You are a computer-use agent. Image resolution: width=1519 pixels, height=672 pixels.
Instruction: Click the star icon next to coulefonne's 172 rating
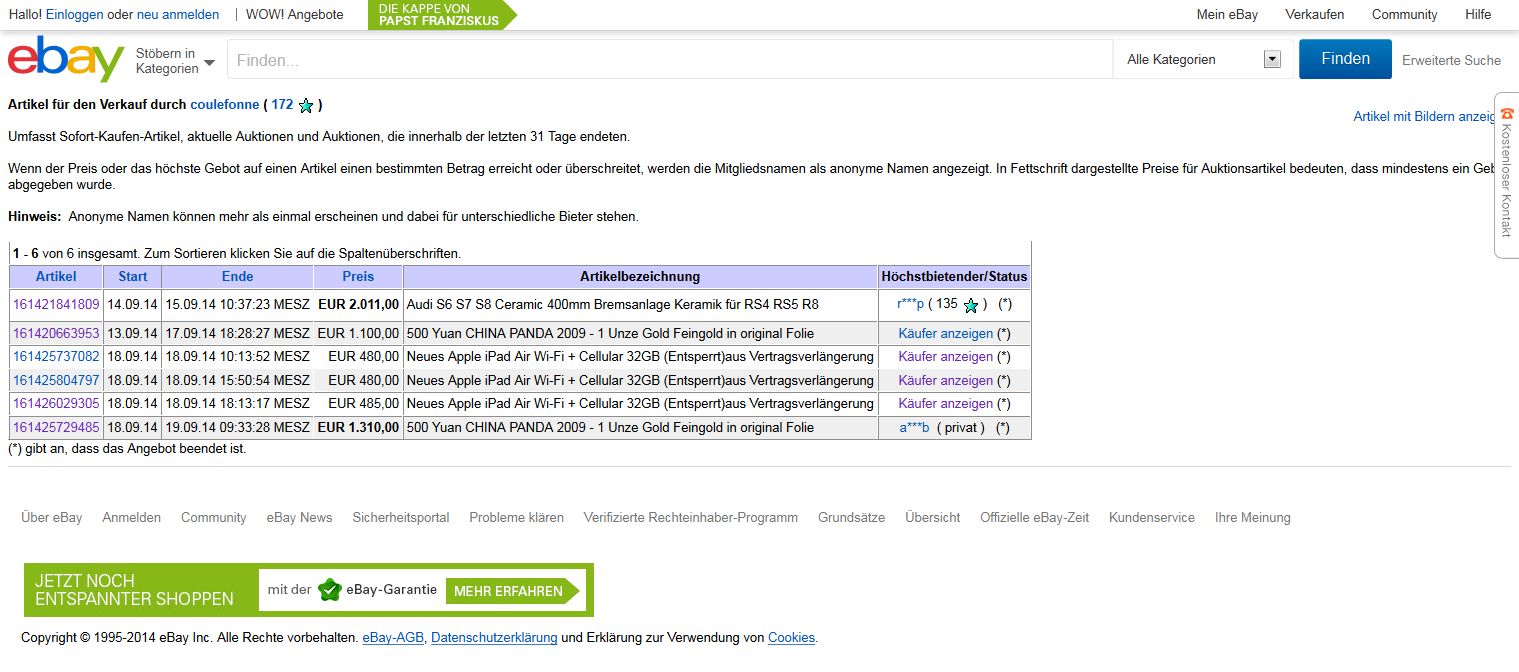pyautogui.click(x=306, y=105)
